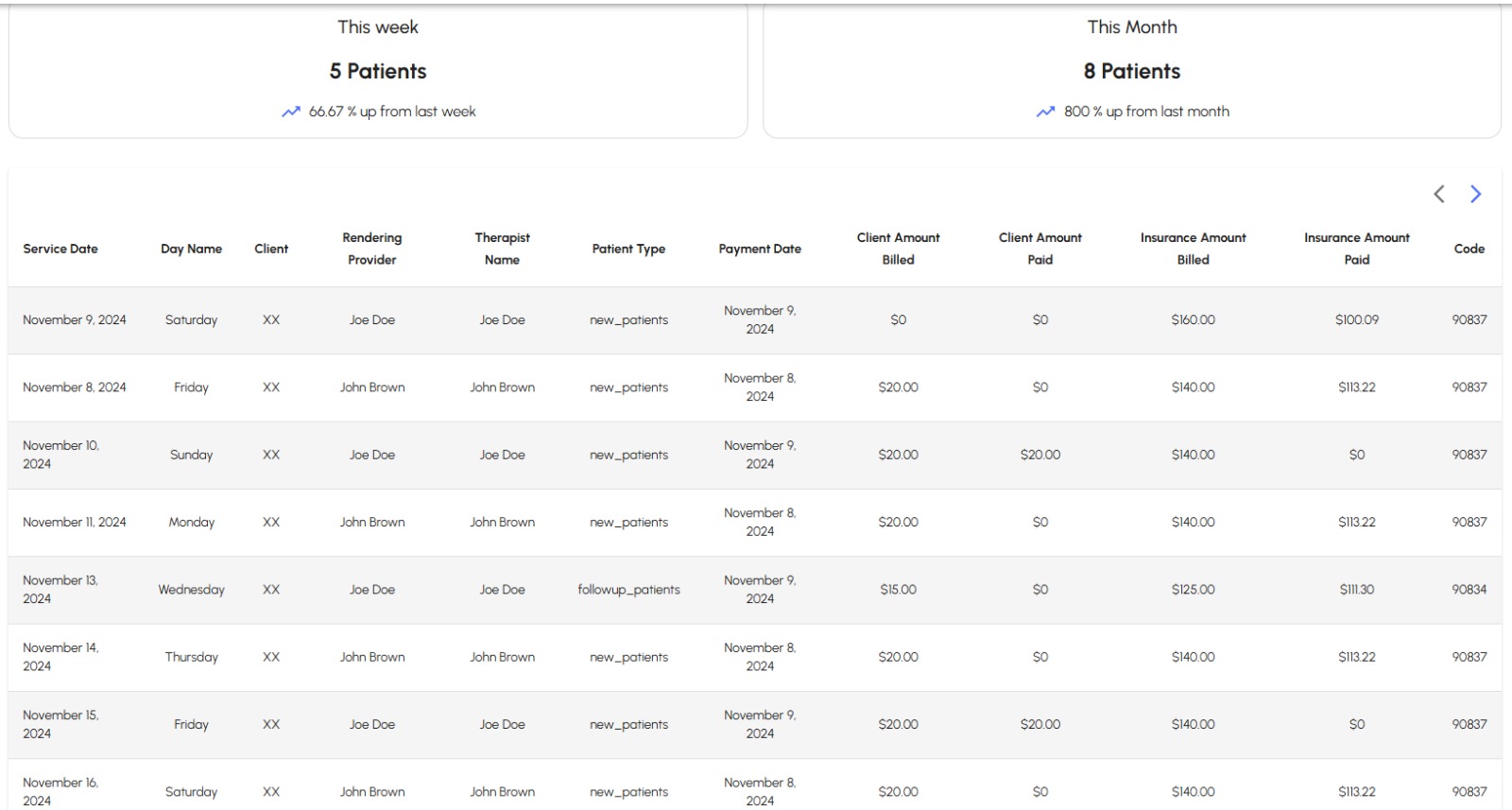1512x810 pixels.
Task: Click the Code column header
Action: click(1469, 249)
